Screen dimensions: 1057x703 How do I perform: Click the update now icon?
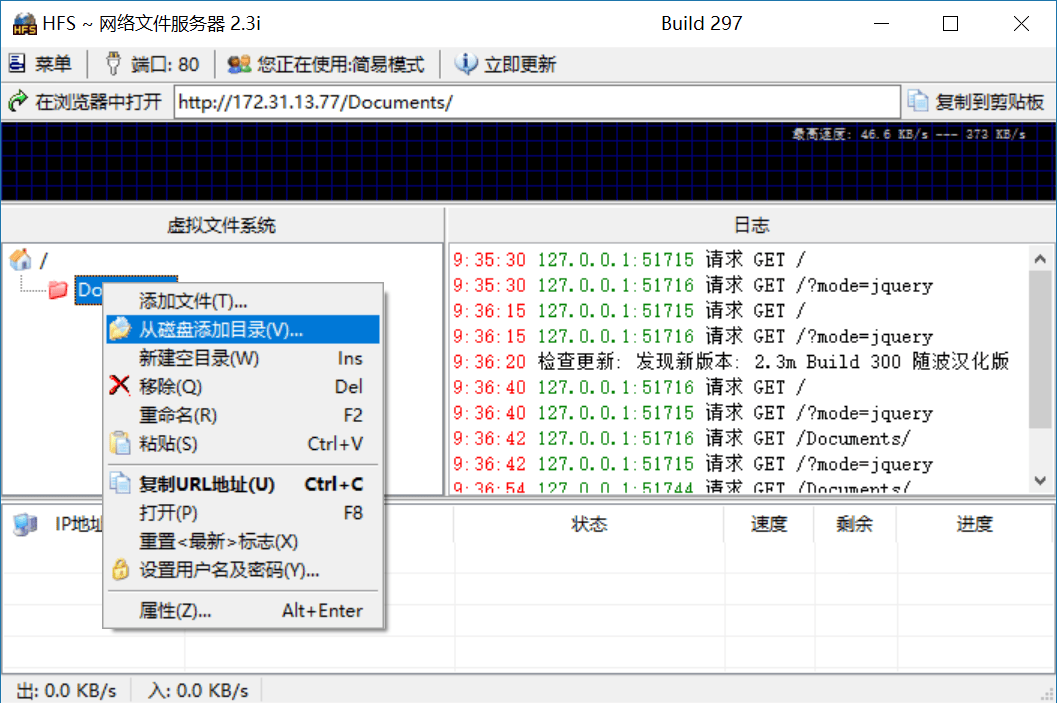click(x=466, y=64)
